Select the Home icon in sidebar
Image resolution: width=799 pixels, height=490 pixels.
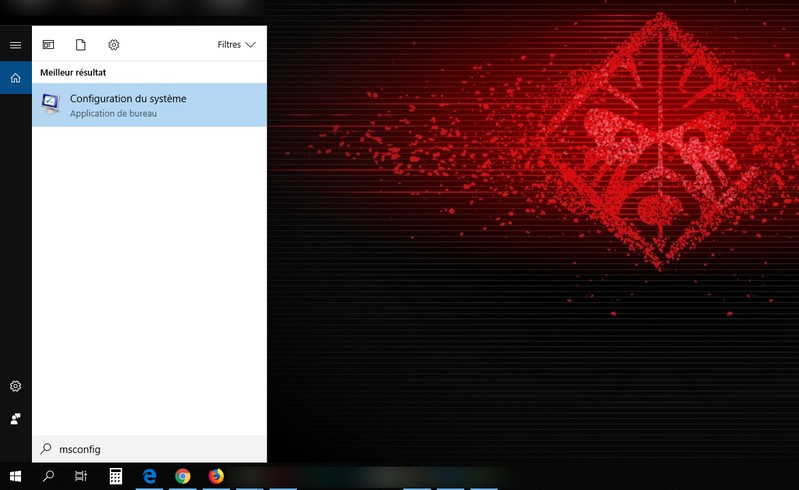point(15,78)
